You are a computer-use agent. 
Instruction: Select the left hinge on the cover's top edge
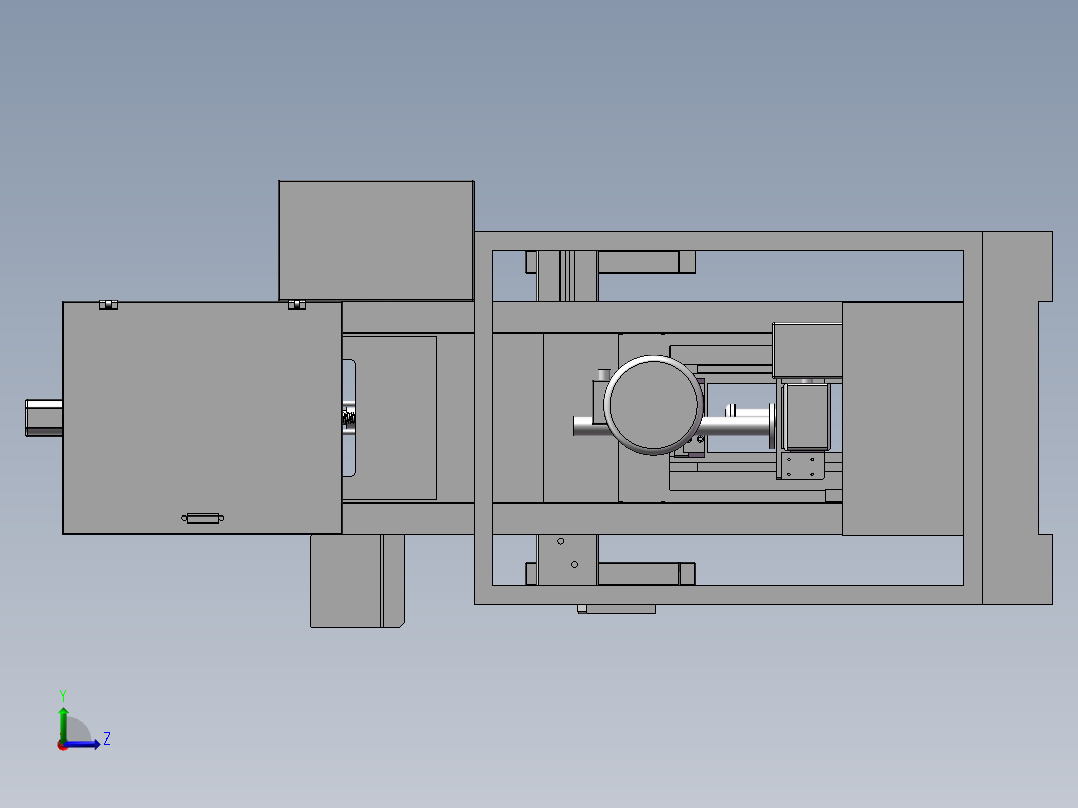coord(109,305)
